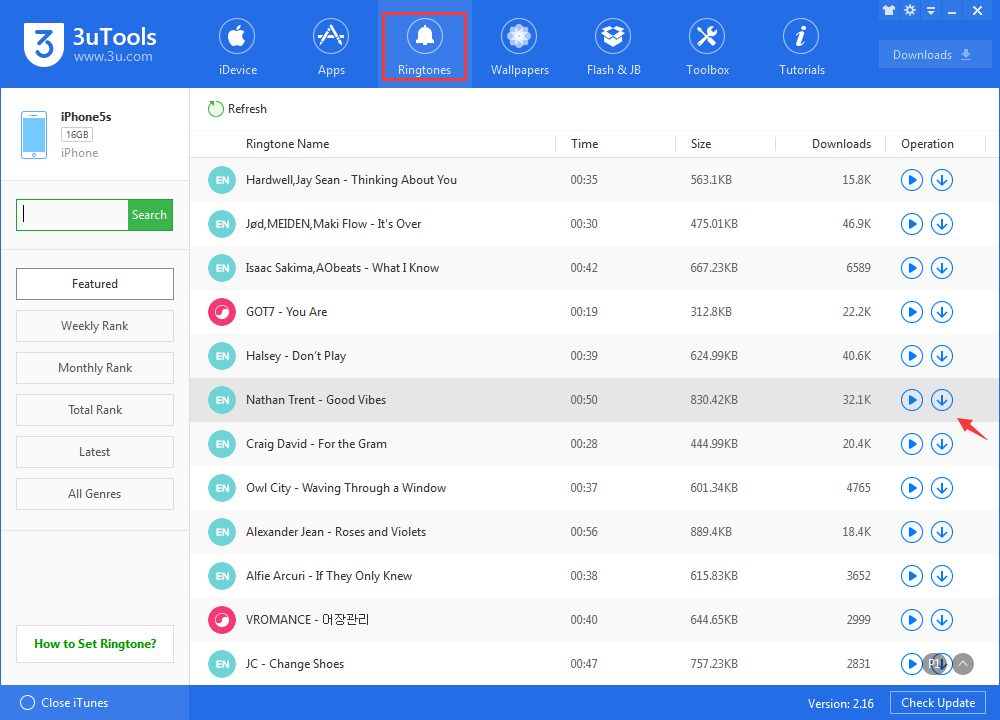Click the 16GB storage badge
Image resolution: width=1000 pixels, height=720 pixels.
[x=77, y=135]
